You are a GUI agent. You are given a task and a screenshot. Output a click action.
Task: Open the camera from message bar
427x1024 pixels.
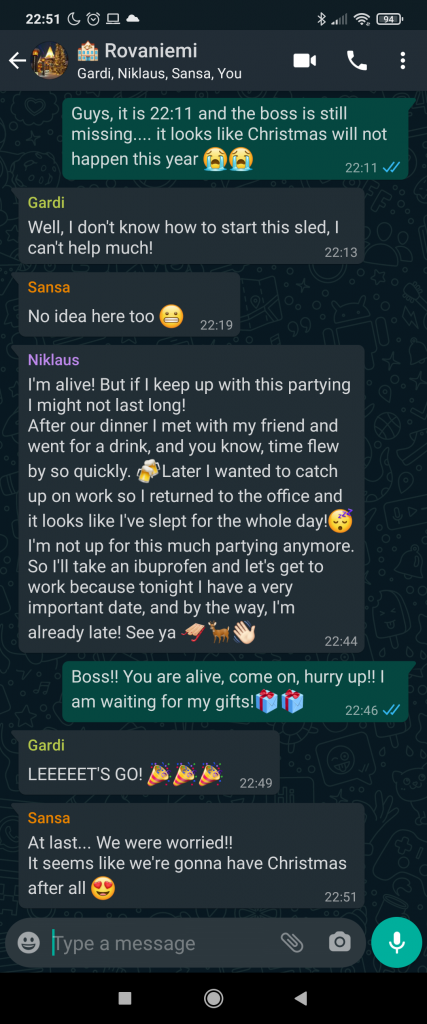(339, 942)
